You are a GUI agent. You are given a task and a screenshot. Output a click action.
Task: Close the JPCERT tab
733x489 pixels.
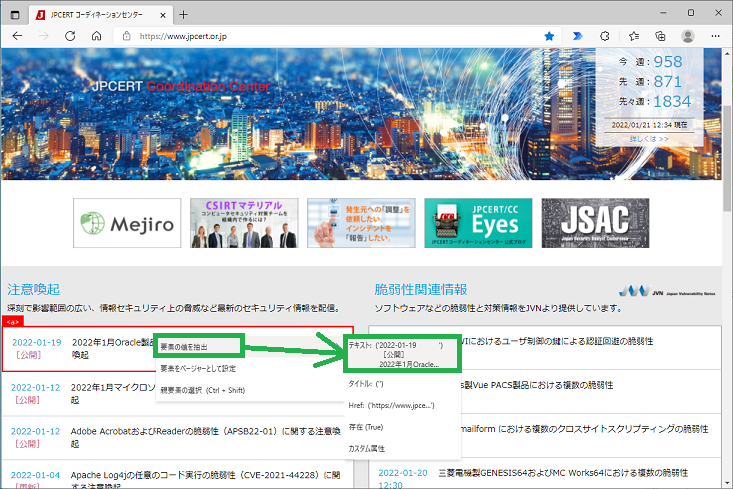coord(163,15)
